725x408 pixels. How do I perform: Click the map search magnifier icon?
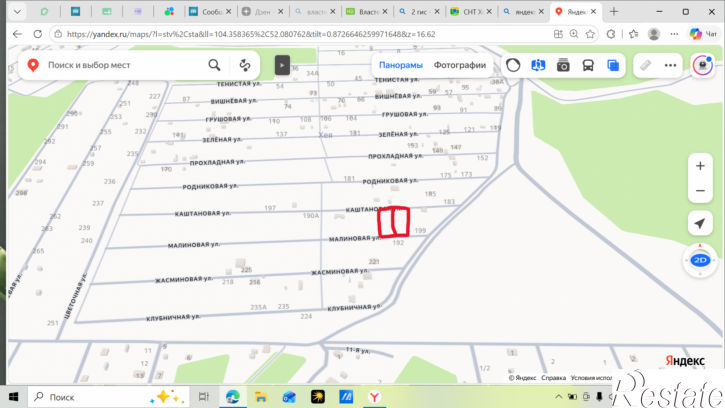[214, 65]
